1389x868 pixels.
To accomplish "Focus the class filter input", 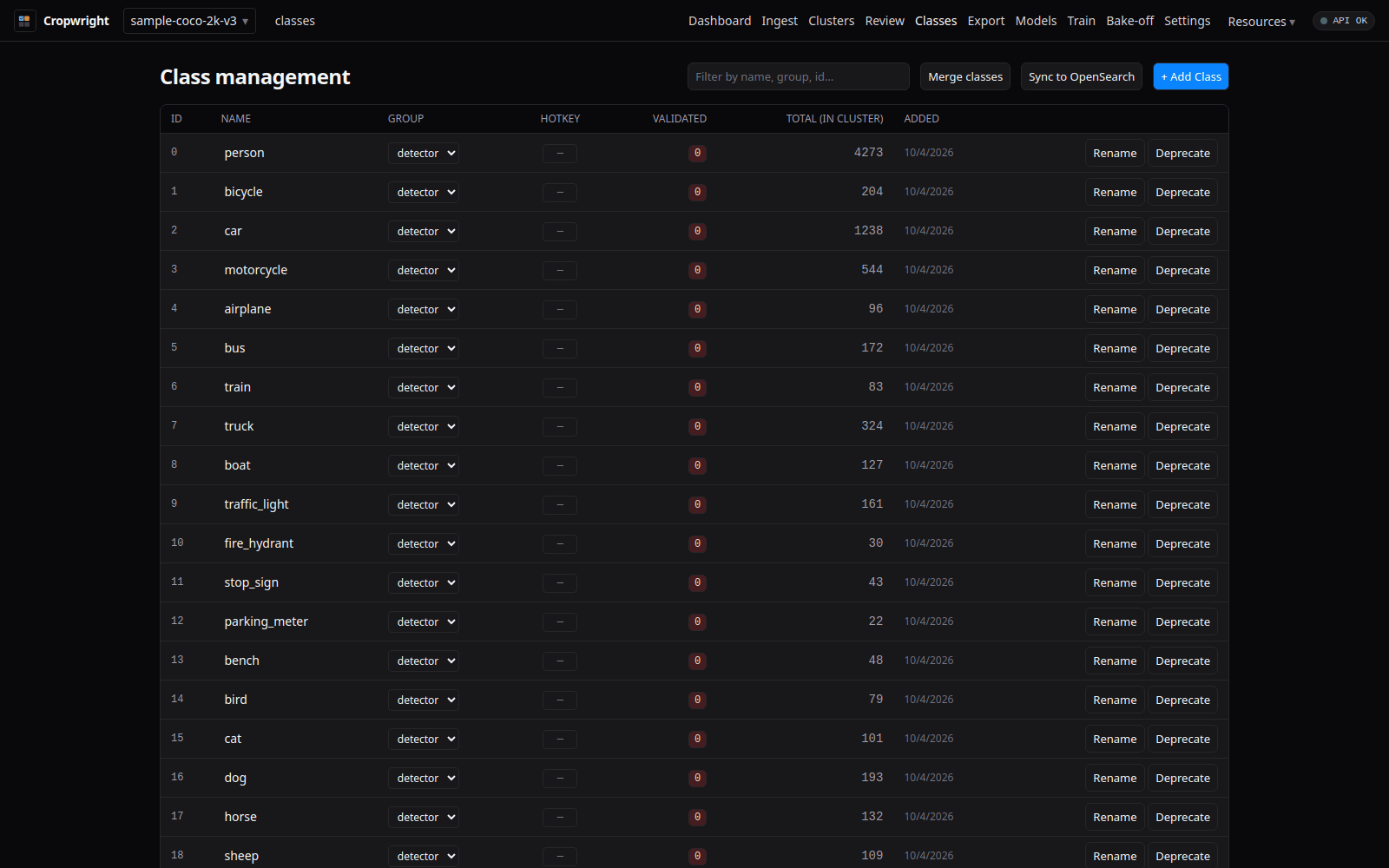I will (799, 76).
